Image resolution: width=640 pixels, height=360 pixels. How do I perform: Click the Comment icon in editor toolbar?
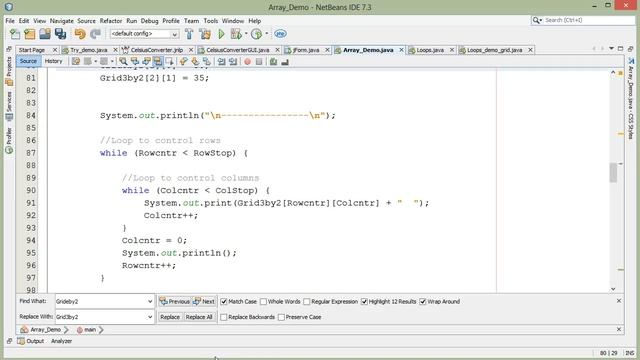pyautogui.click(x=273, y=62)
